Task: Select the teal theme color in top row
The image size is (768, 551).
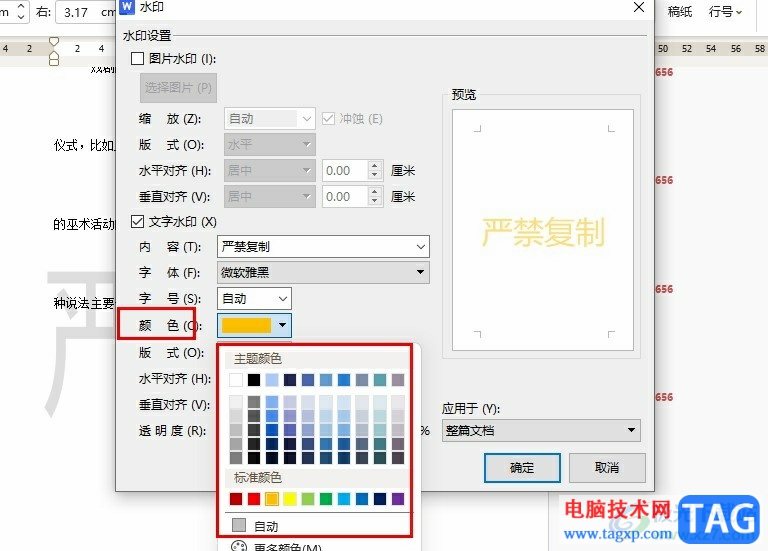Action: point(380,380)
